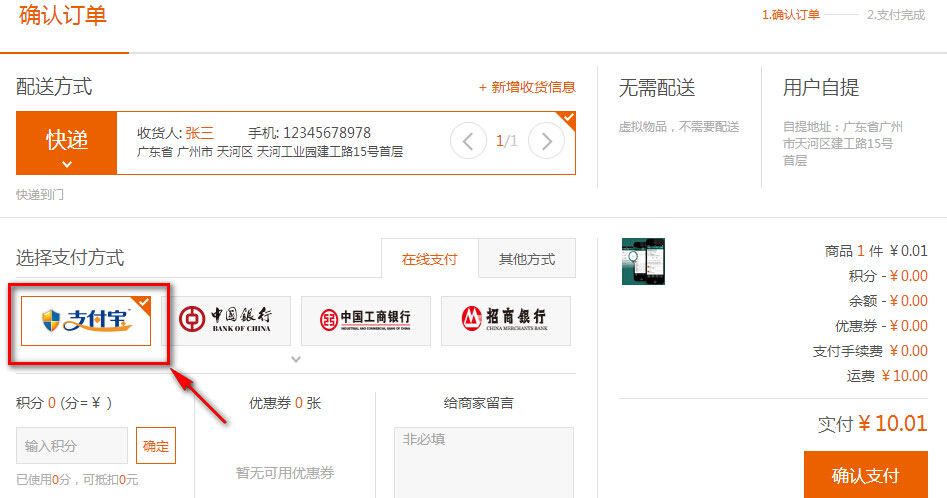The image size is (947, 498).
Task: Choose ICBC 中国工商银行 payment
Action: click(x=366, y=321)
